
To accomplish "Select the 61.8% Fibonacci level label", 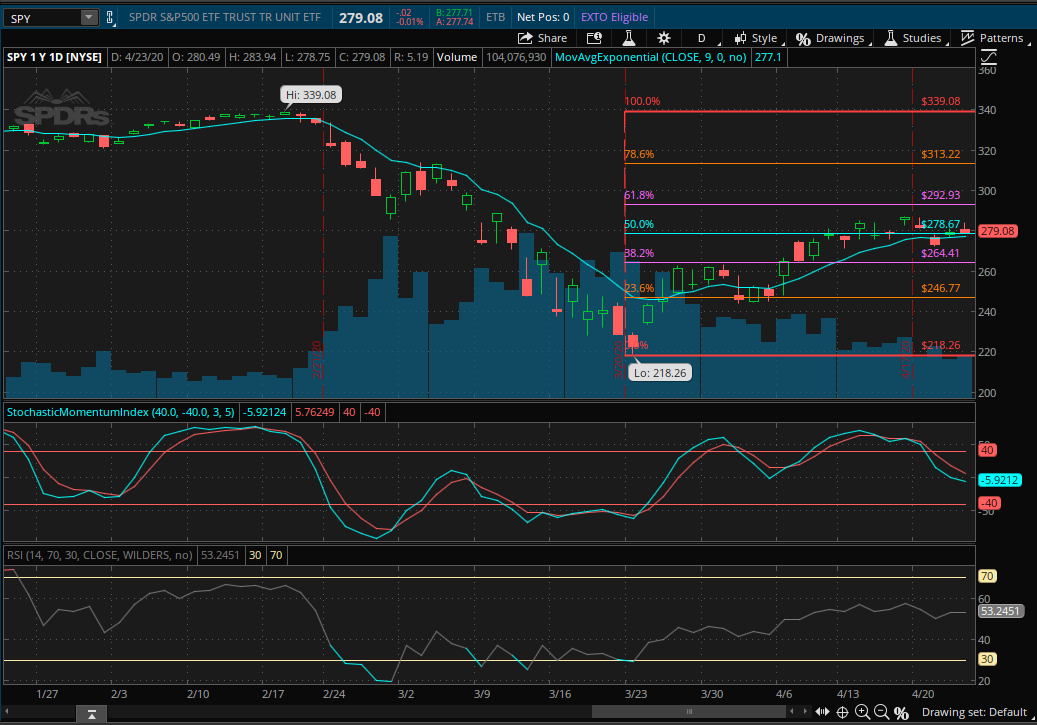I will tap(640, 195).
